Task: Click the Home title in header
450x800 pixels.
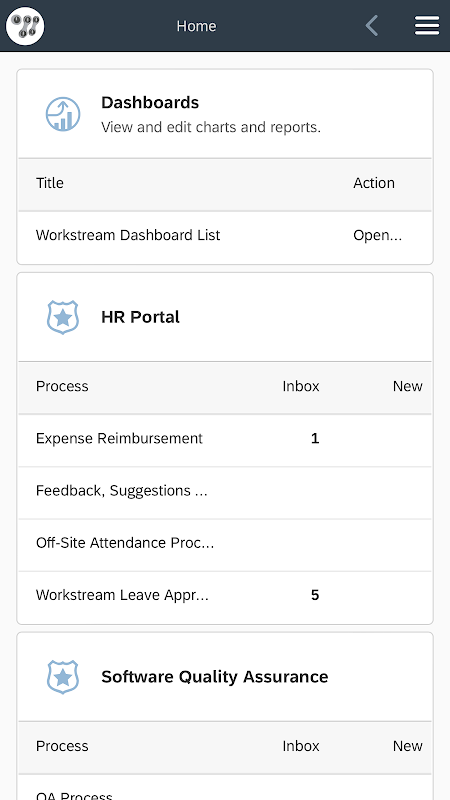Action: coord(196,26)
